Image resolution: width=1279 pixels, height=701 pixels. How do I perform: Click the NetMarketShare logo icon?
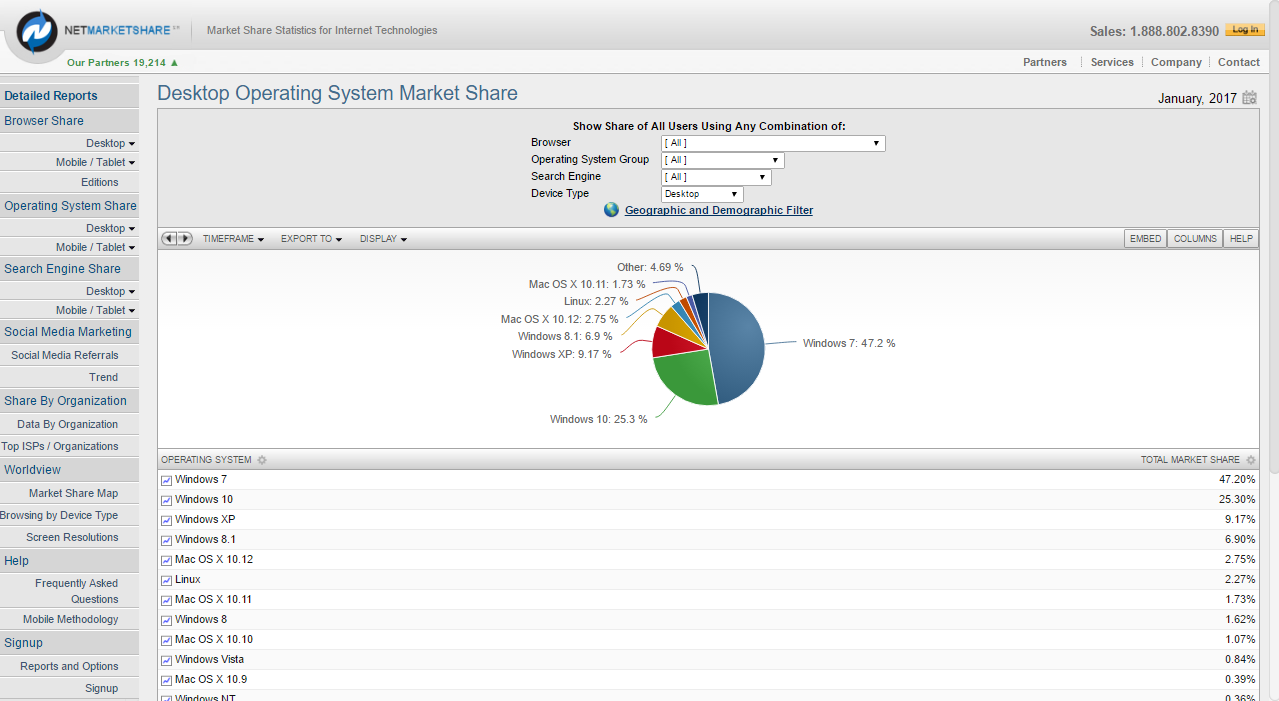click(x=37, y=31)
